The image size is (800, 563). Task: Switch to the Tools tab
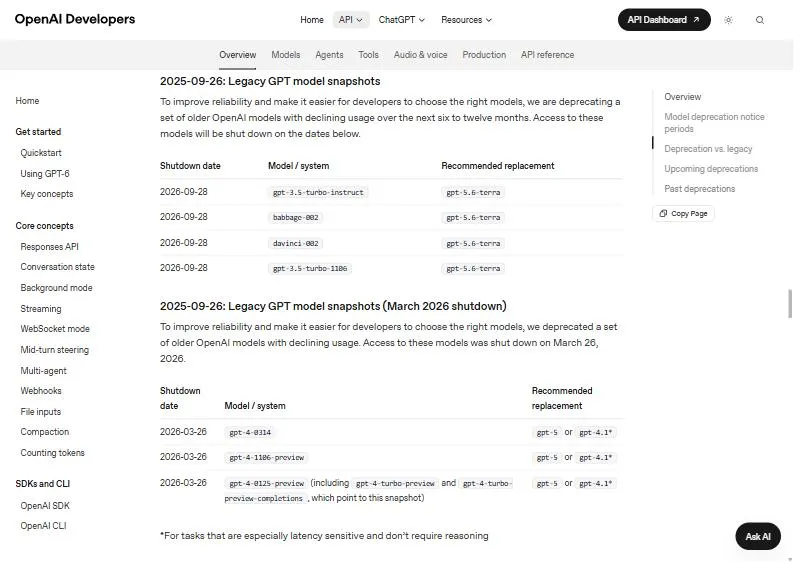368,55
